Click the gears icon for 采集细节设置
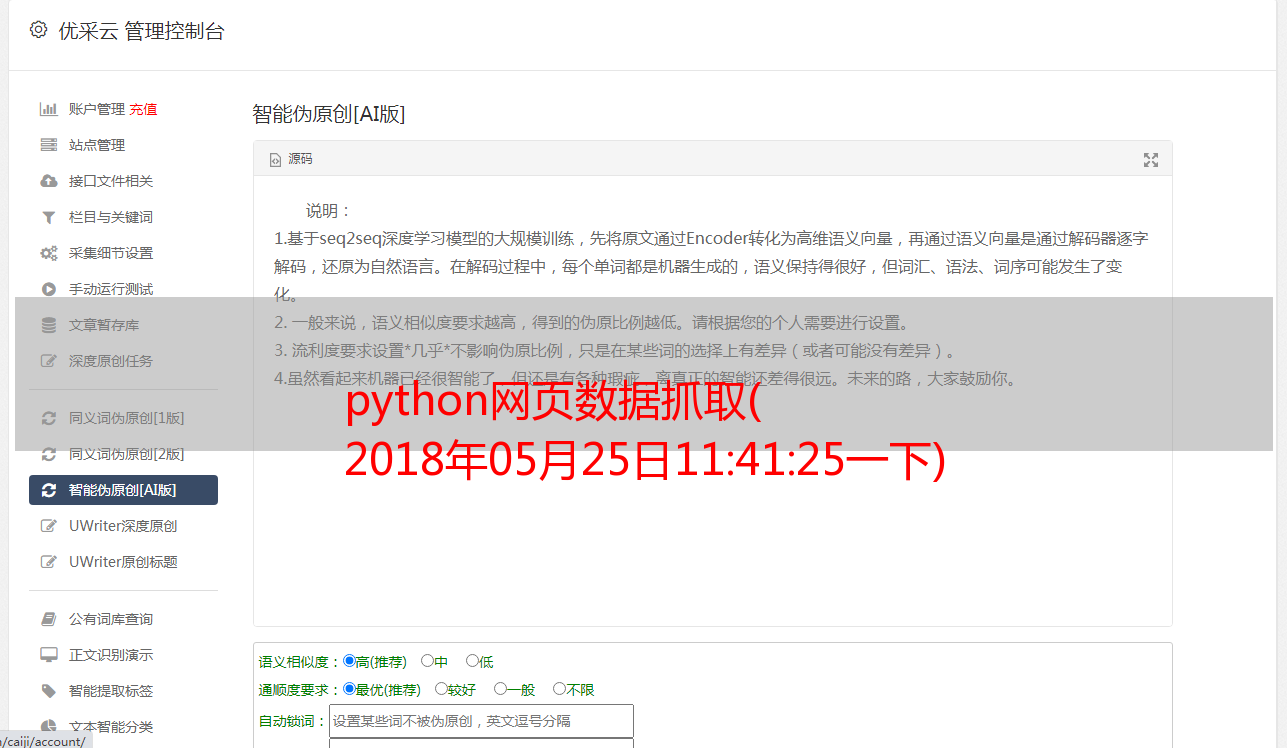 tap(48, 253)
